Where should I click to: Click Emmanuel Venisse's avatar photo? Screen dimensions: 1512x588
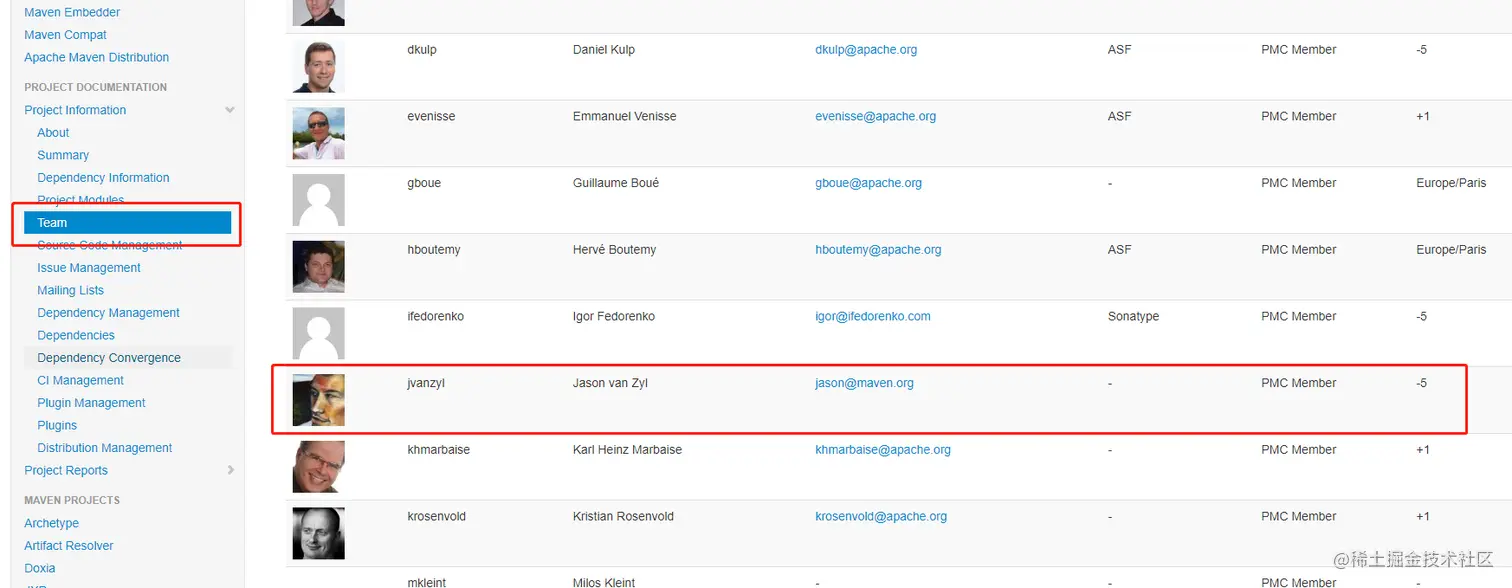(319, 134)
